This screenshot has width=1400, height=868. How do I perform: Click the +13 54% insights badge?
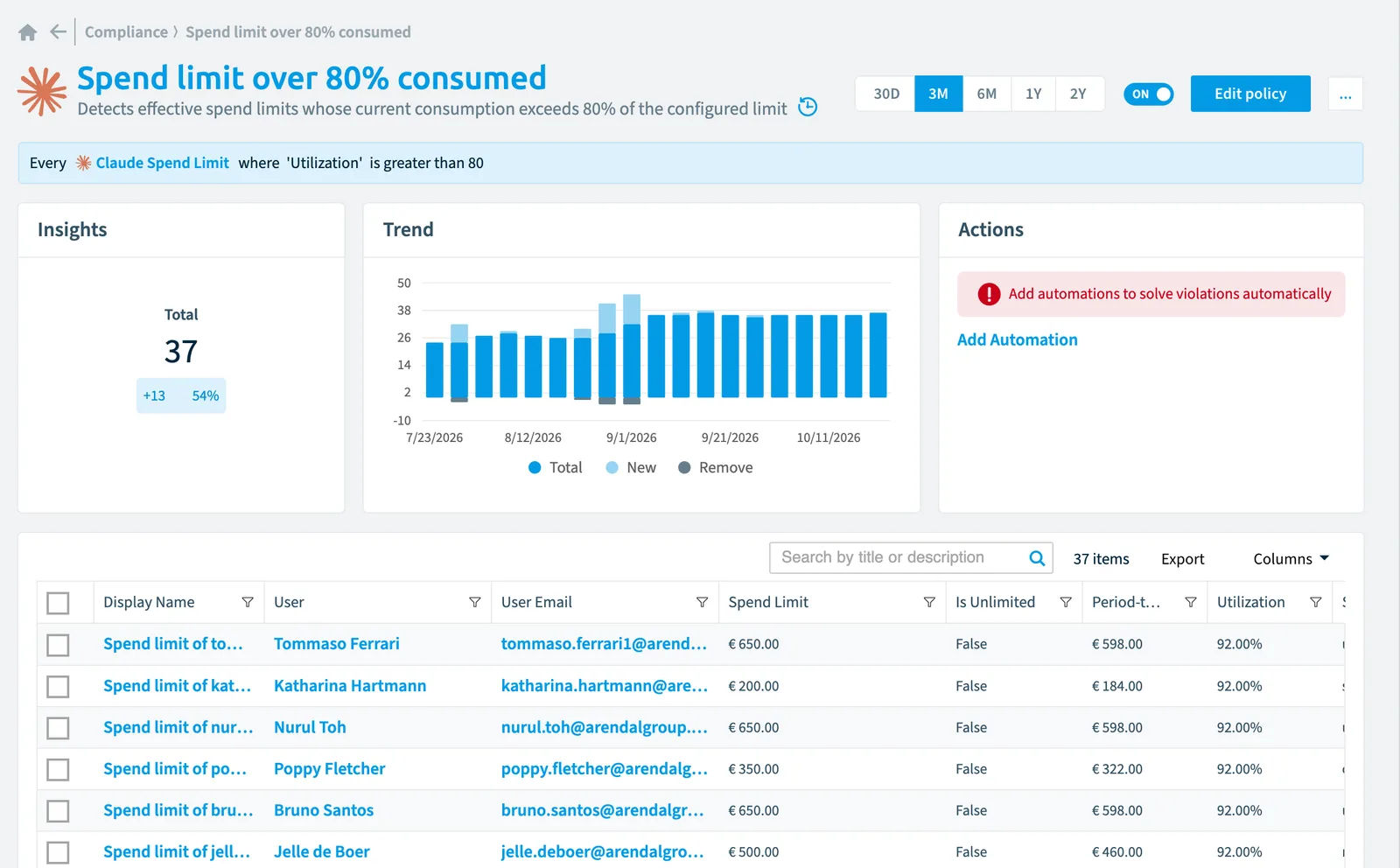pyautogui.click(x=181, y=395)
